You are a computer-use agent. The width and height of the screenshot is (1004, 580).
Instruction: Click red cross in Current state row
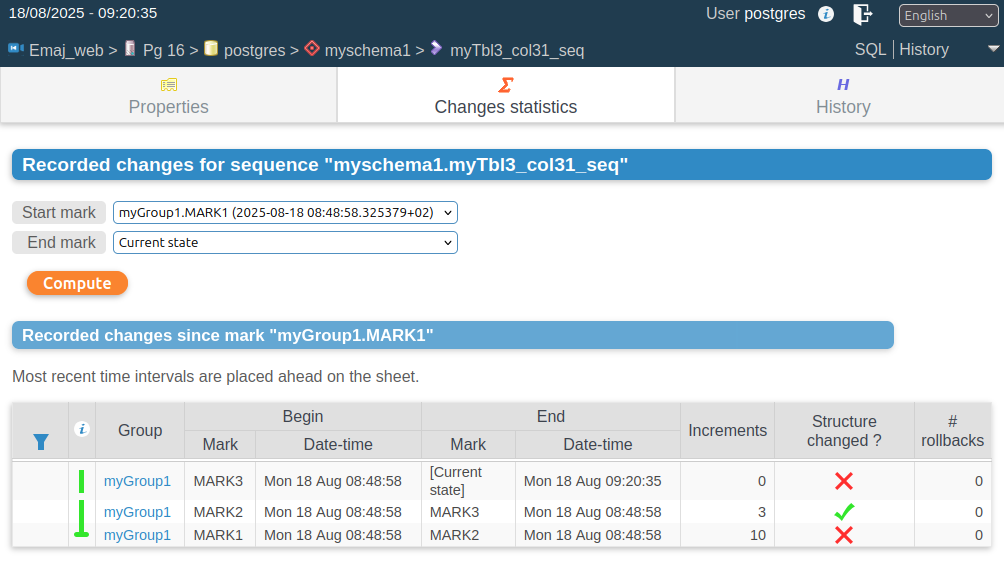point(844,481)
